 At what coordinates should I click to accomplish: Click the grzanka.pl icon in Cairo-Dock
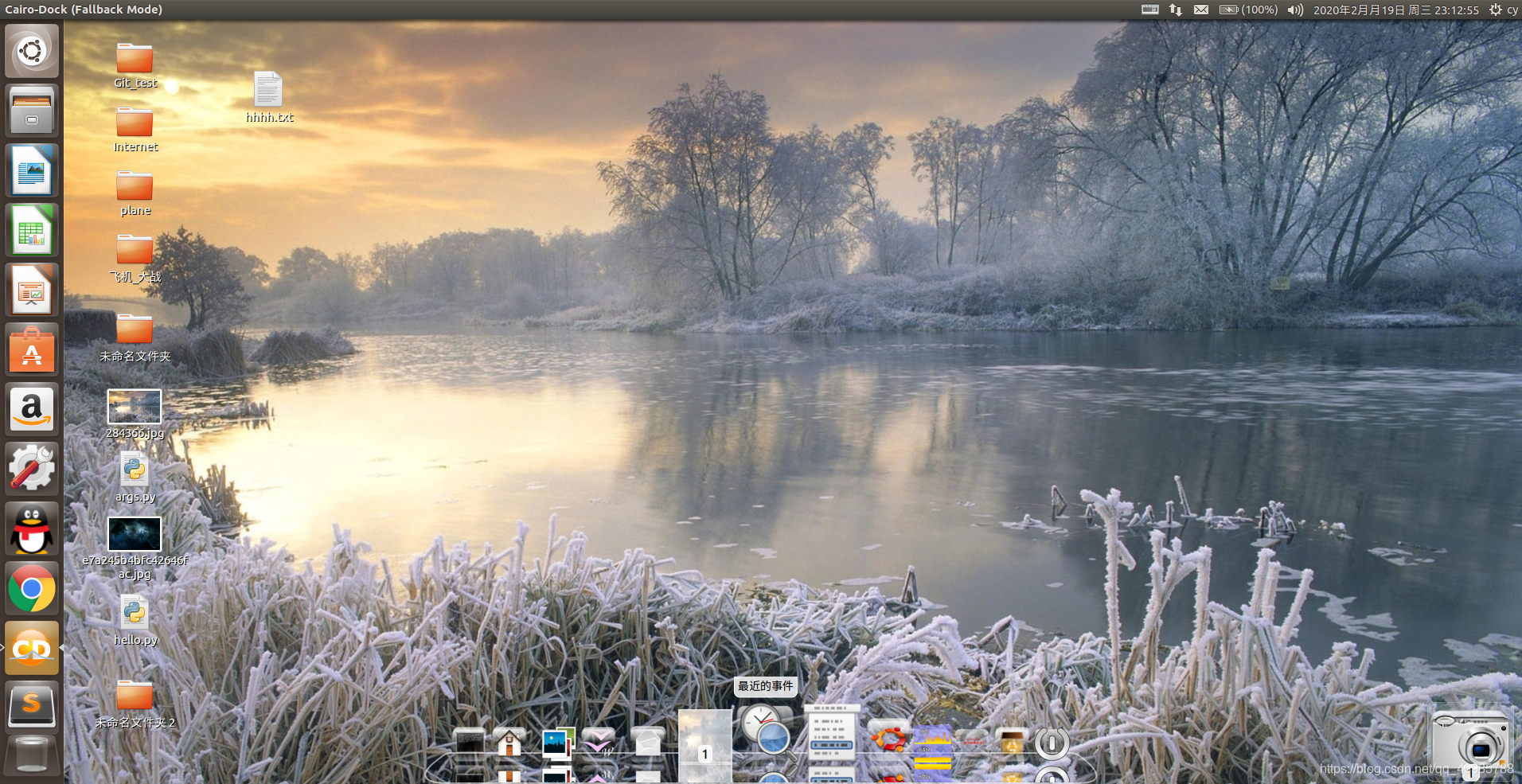point(972,741)
